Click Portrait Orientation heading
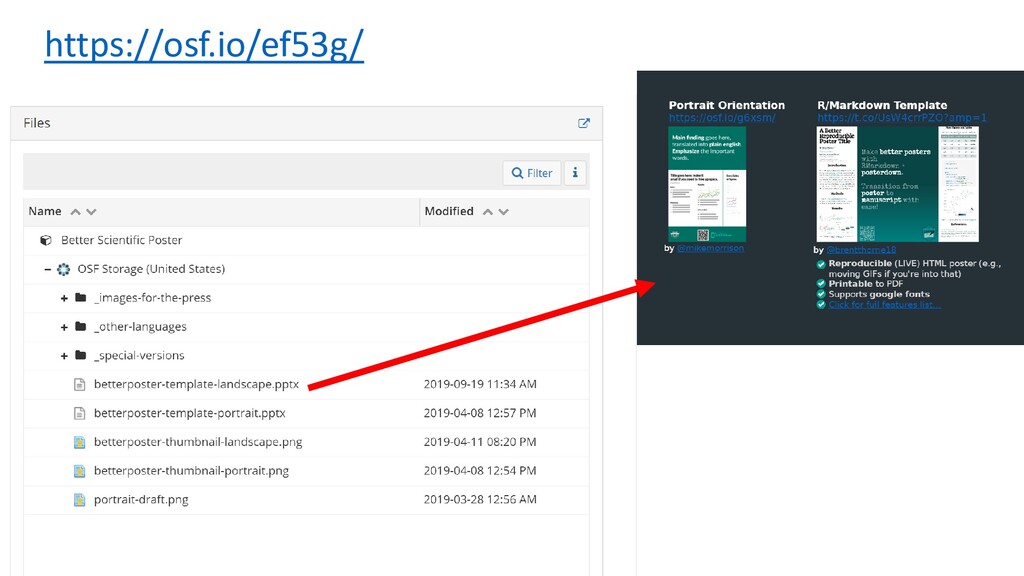The width and height of the screenshot is (1024, 576). [727, 105]
